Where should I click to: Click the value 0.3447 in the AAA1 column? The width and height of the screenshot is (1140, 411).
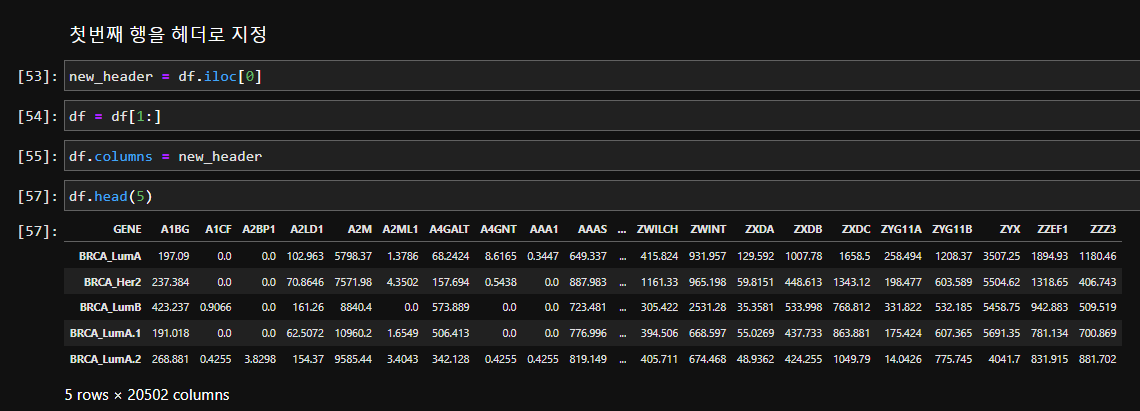(x=542, y=255)
